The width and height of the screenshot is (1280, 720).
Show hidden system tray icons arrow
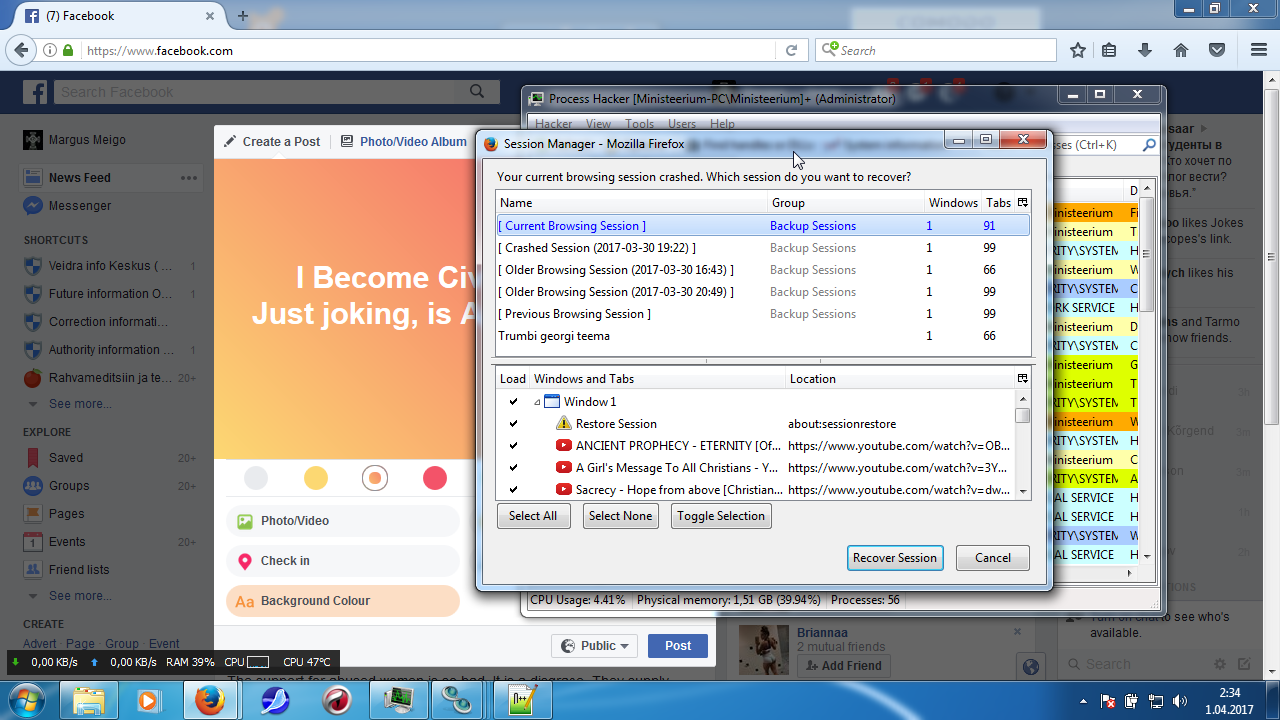click(1085, 701)
